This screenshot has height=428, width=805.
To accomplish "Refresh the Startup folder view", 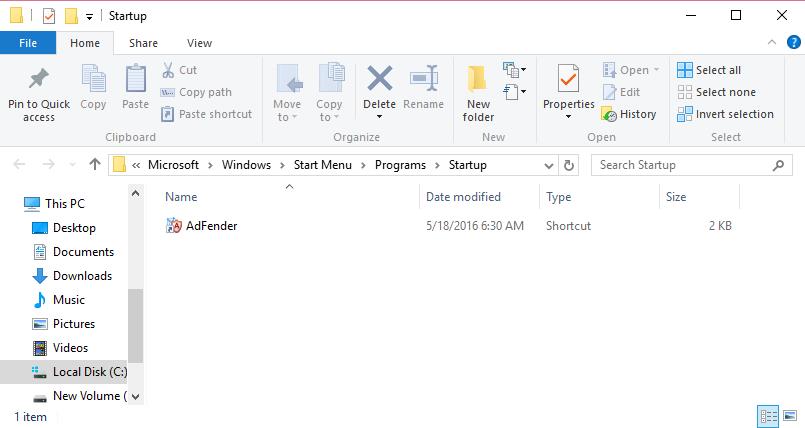I will pyautogui.click(x=570, y=165).
